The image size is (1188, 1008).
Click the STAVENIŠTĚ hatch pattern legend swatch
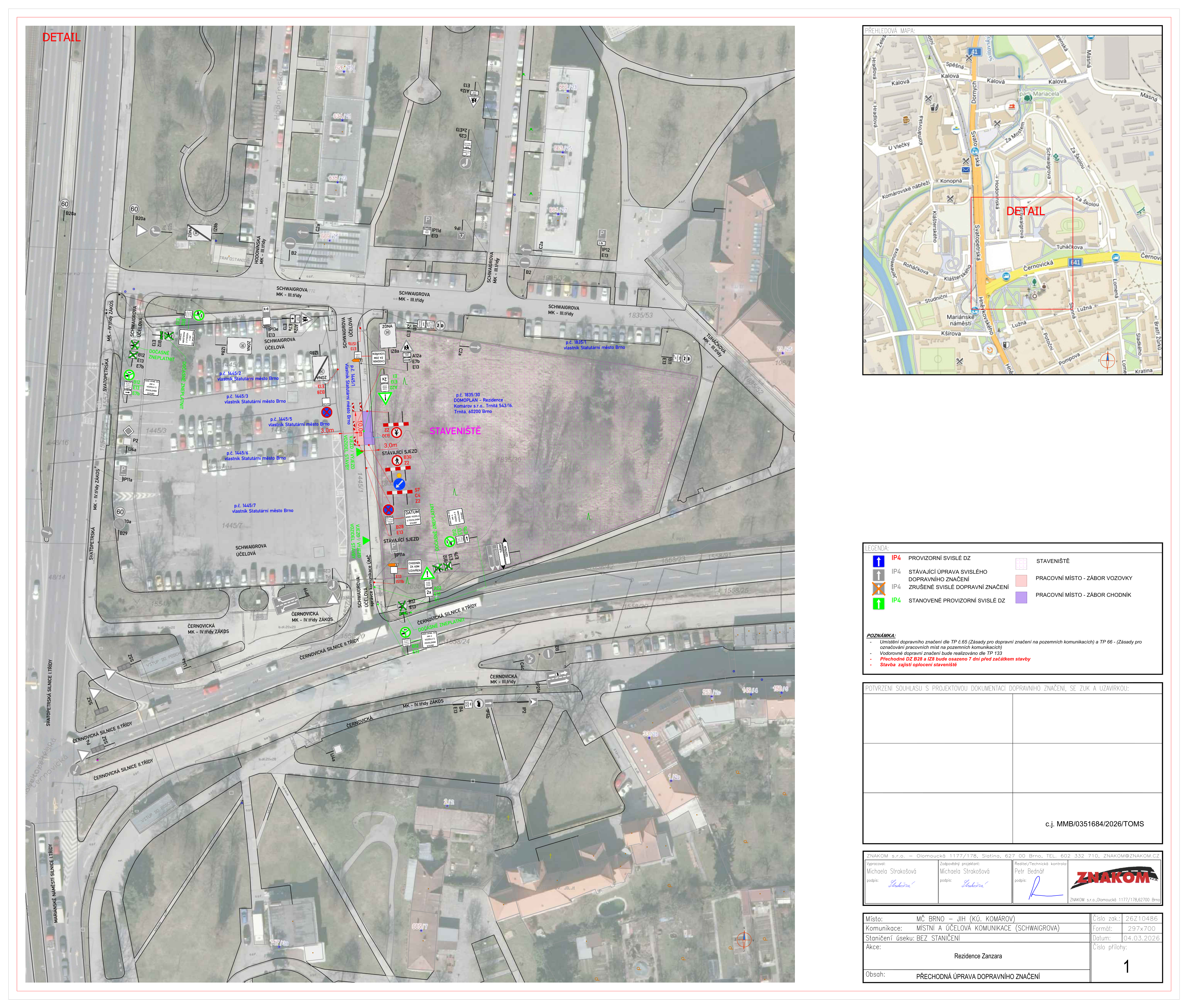point(1021,564)
